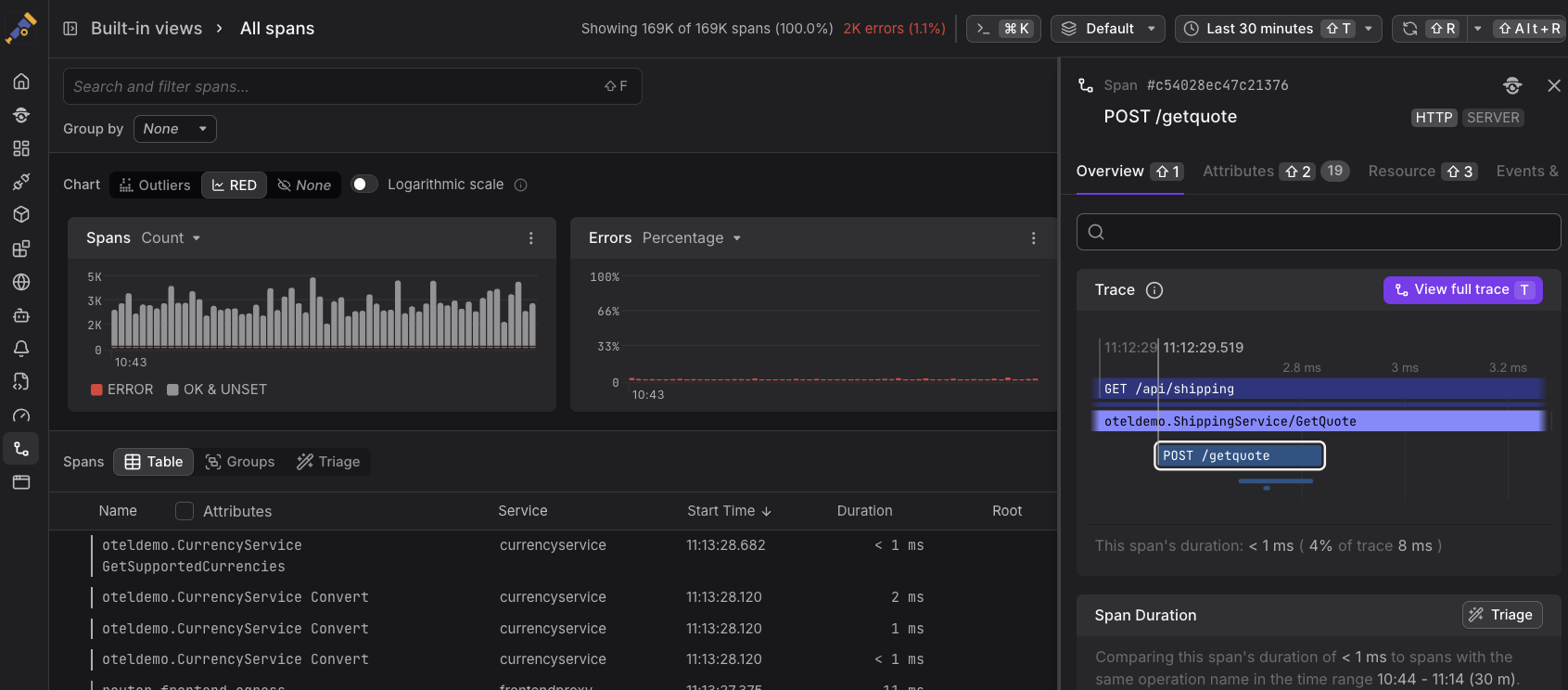The width and height of the screenshot is (1568, 690).
Task: Open the Group by None dropdown
Action: pyautogui.click(x=174, y=129)
